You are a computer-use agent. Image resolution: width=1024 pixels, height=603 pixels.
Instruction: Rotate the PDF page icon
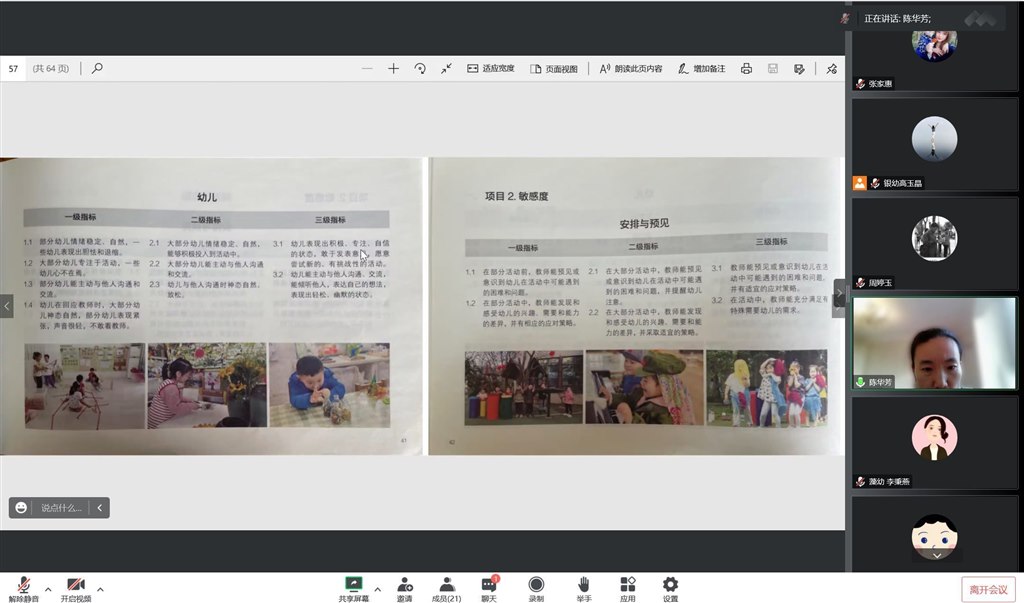[x=420, y=69]
